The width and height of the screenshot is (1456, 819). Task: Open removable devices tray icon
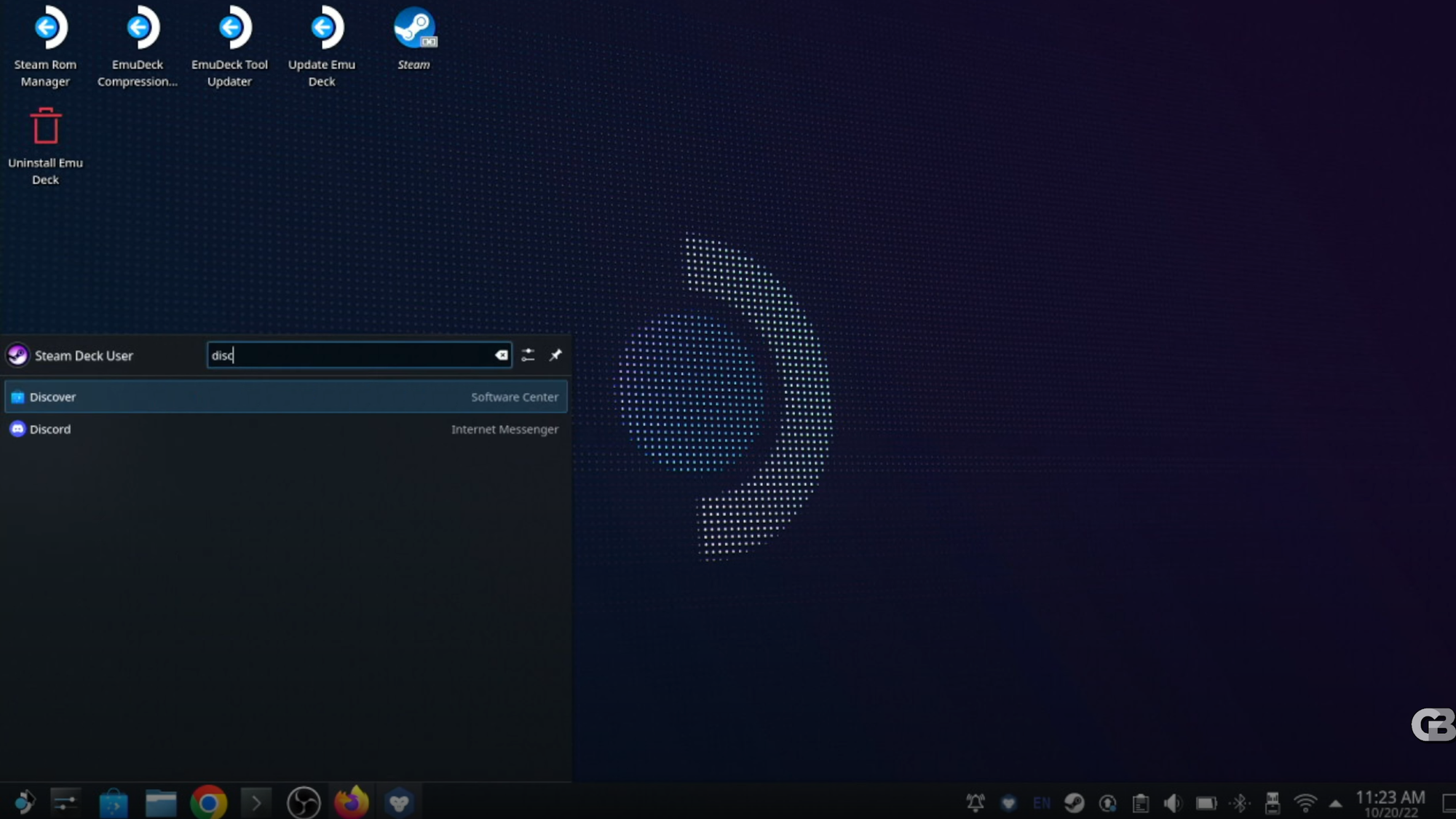pos(1273,803)
